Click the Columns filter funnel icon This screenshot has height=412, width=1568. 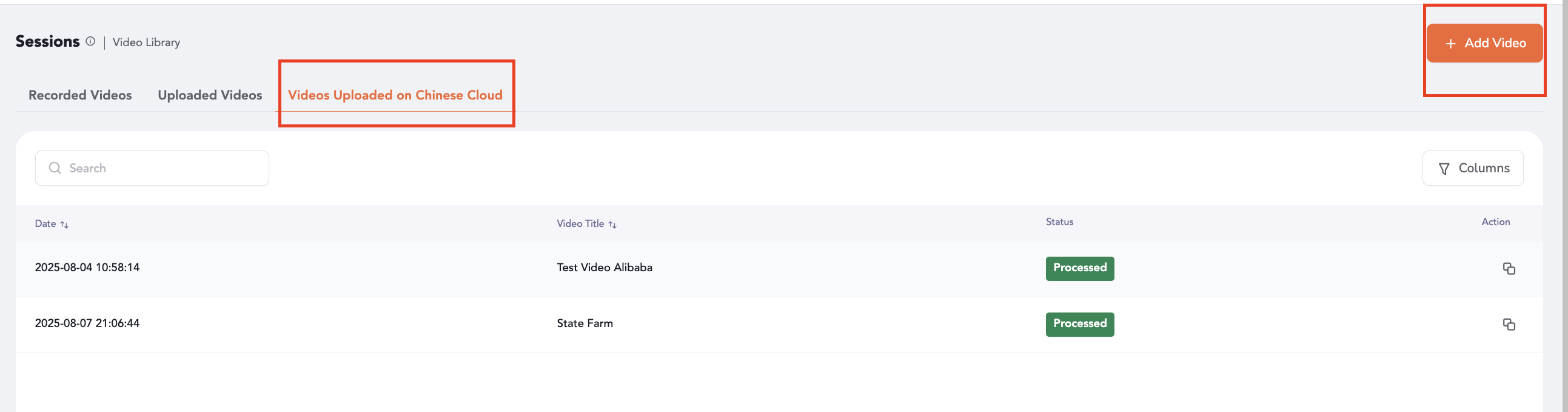(x=1443, y=169)
